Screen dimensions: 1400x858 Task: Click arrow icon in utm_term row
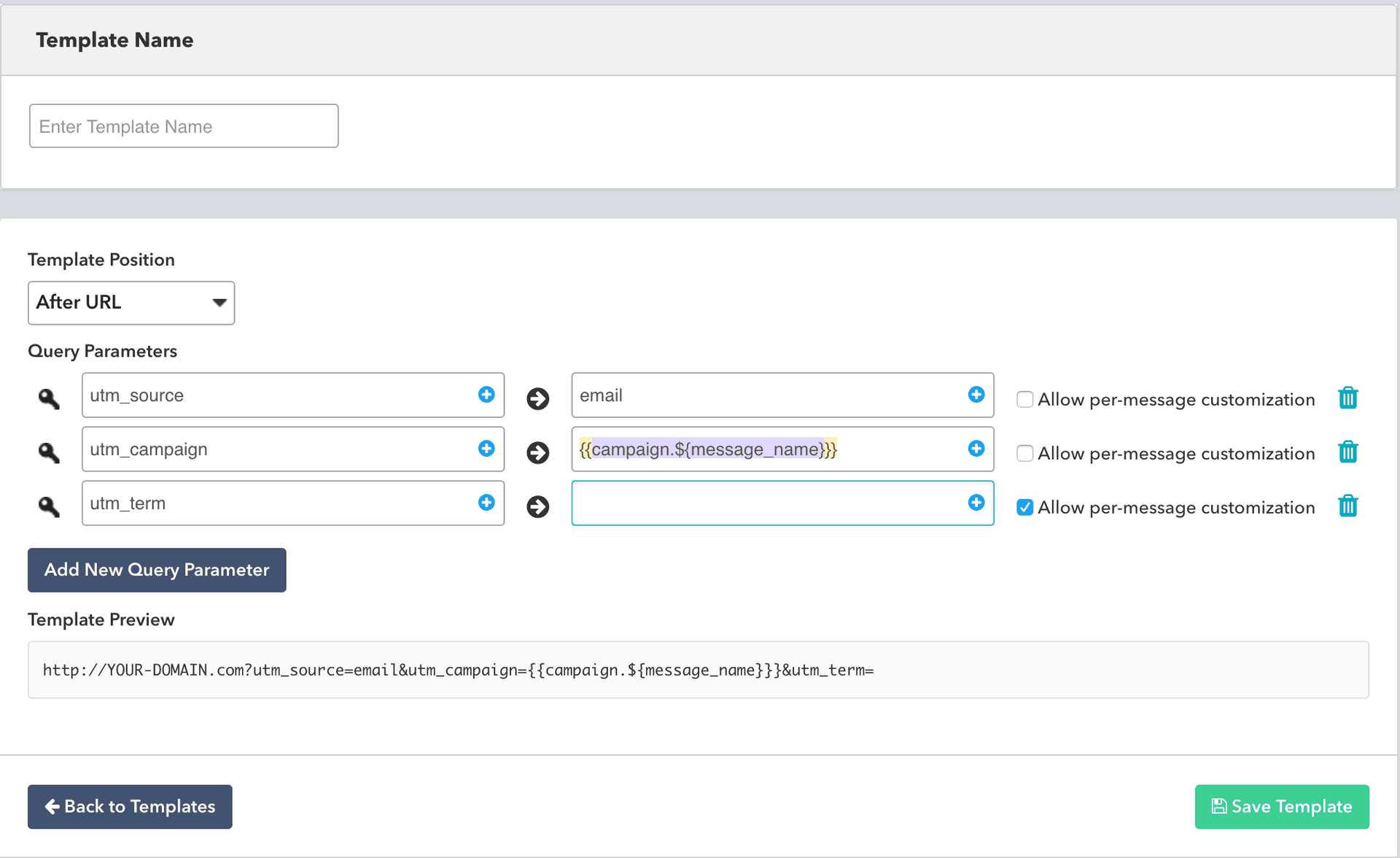tap(538, 506)
